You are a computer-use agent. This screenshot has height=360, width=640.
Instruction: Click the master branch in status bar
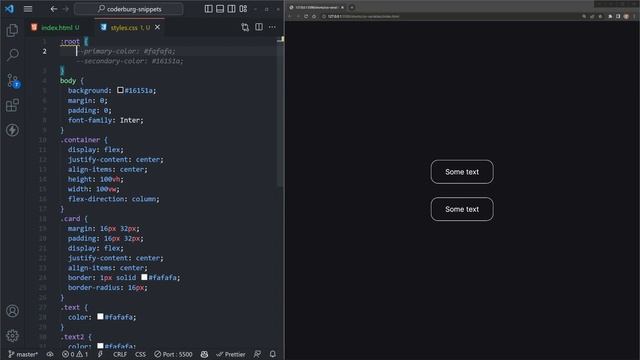tap(23, 354)
